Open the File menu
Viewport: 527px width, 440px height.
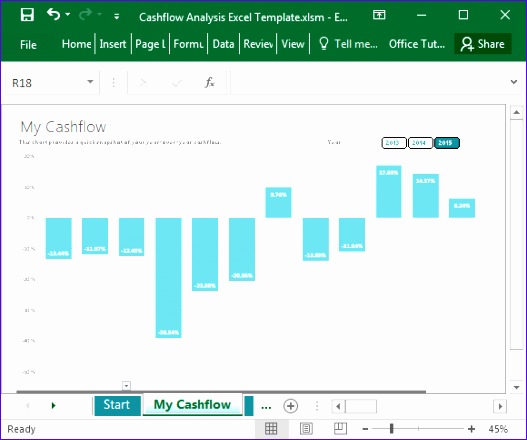(x=28, y=44)
